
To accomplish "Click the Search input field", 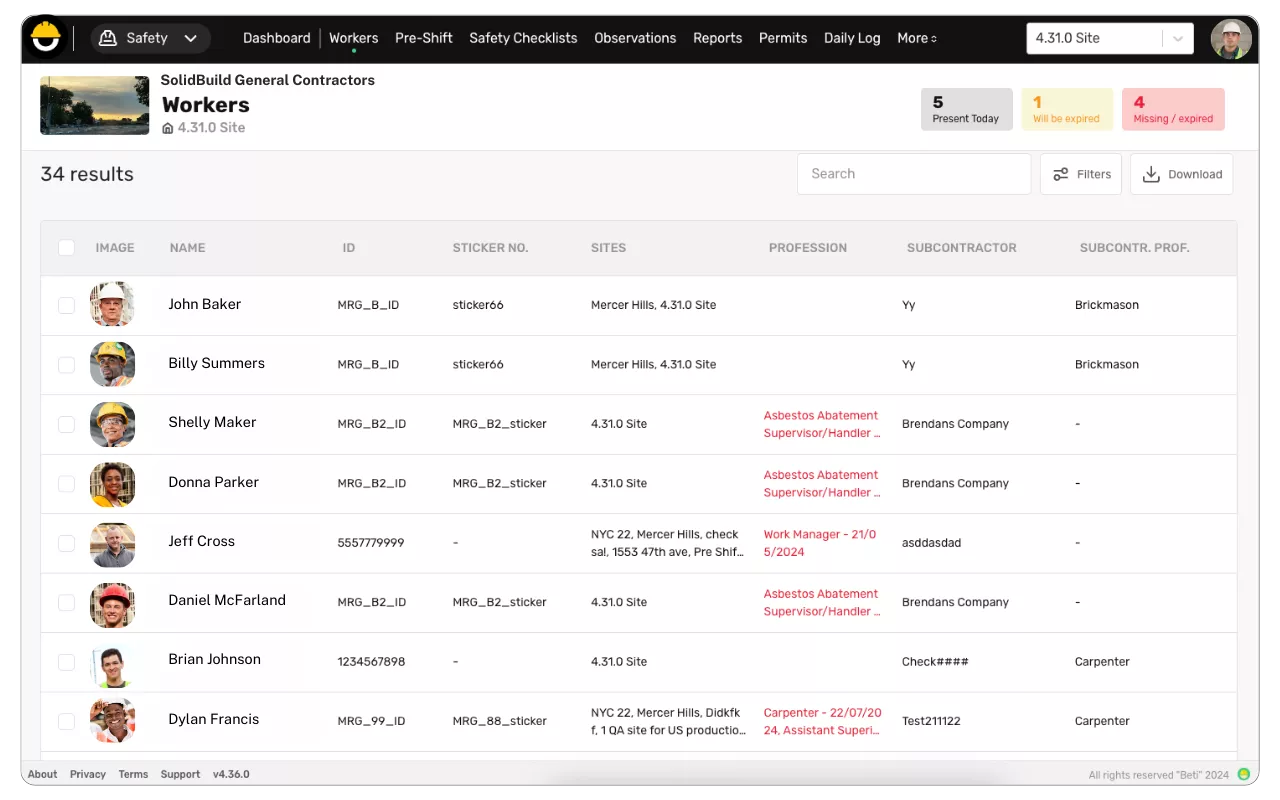I will [x=914, y=174].
